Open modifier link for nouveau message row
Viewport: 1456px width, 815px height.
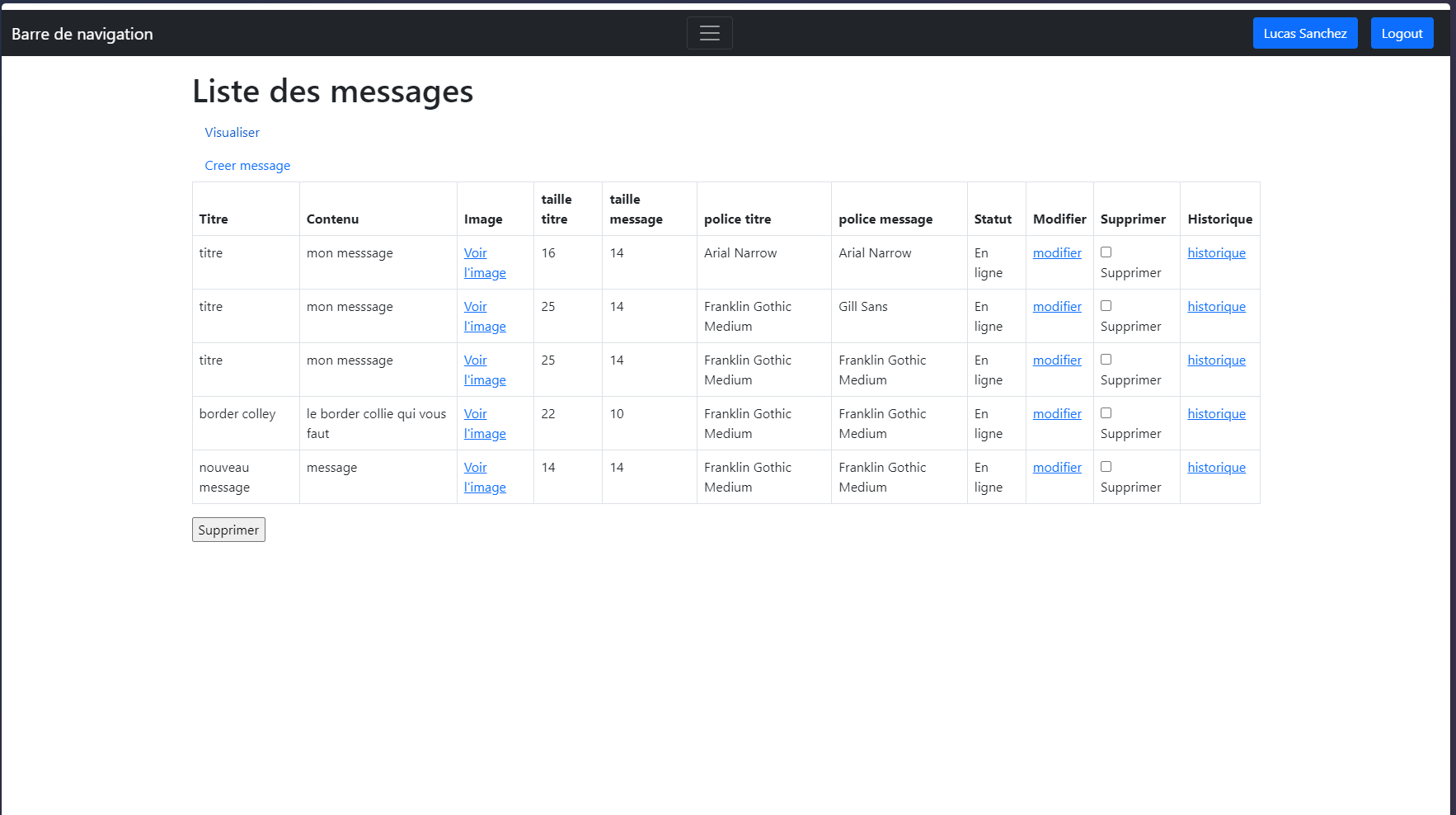[1056, 468]
